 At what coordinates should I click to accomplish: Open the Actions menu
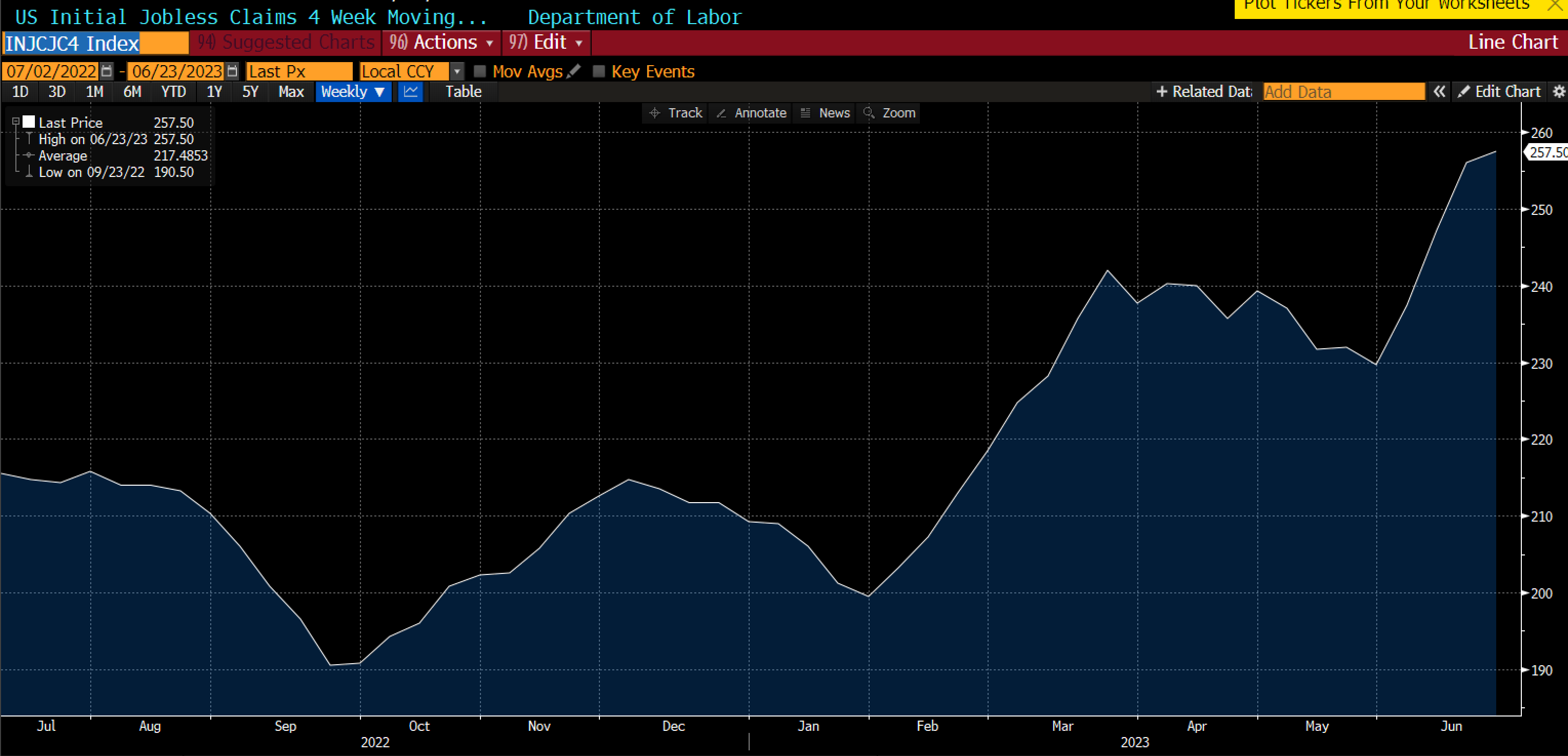[x=441, y=42]
